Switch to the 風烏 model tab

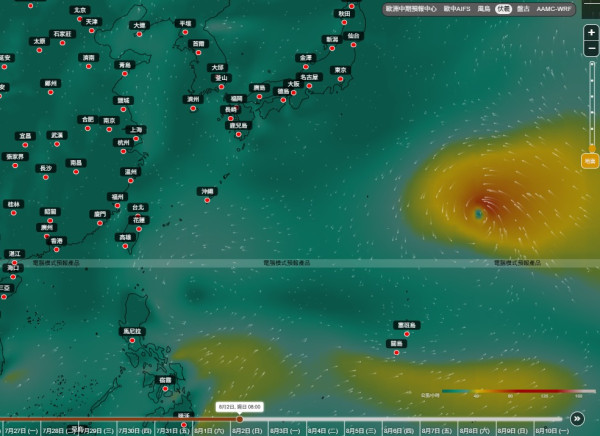coord(484,9)
